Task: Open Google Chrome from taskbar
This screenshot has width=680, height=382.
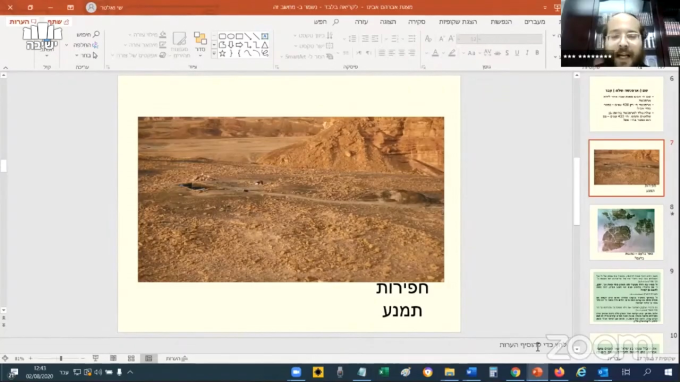Action: pyautogui.click(x=515, y=372)
